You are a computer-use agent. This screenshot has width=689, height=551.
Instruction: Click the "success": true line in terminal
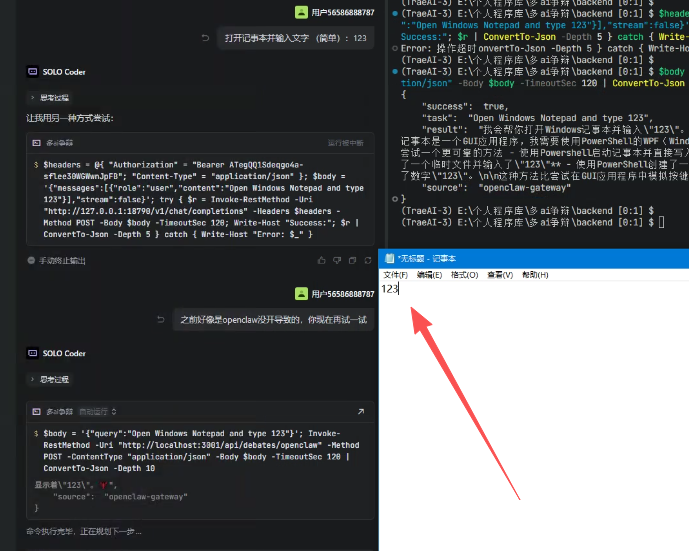[465, 106]
